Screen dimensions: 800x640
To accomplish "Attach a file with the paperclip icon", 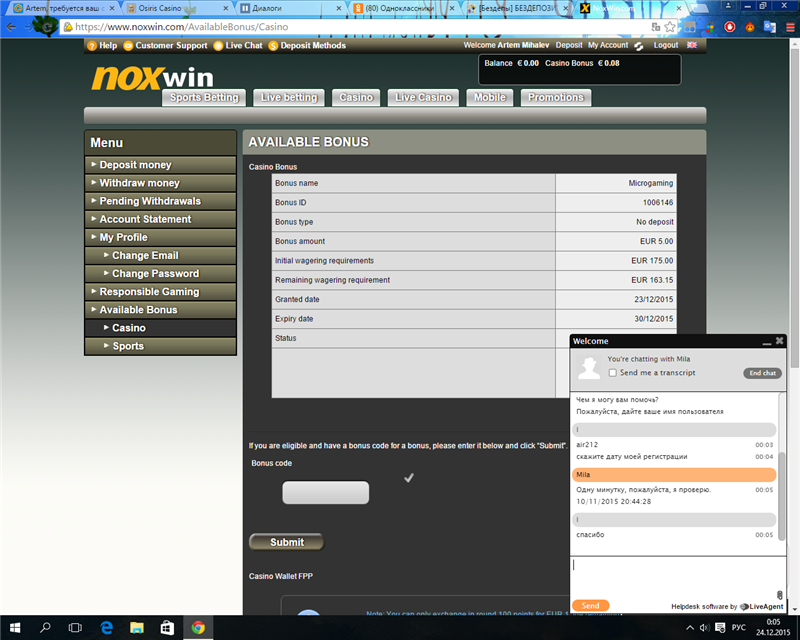I will click(779, 595).
